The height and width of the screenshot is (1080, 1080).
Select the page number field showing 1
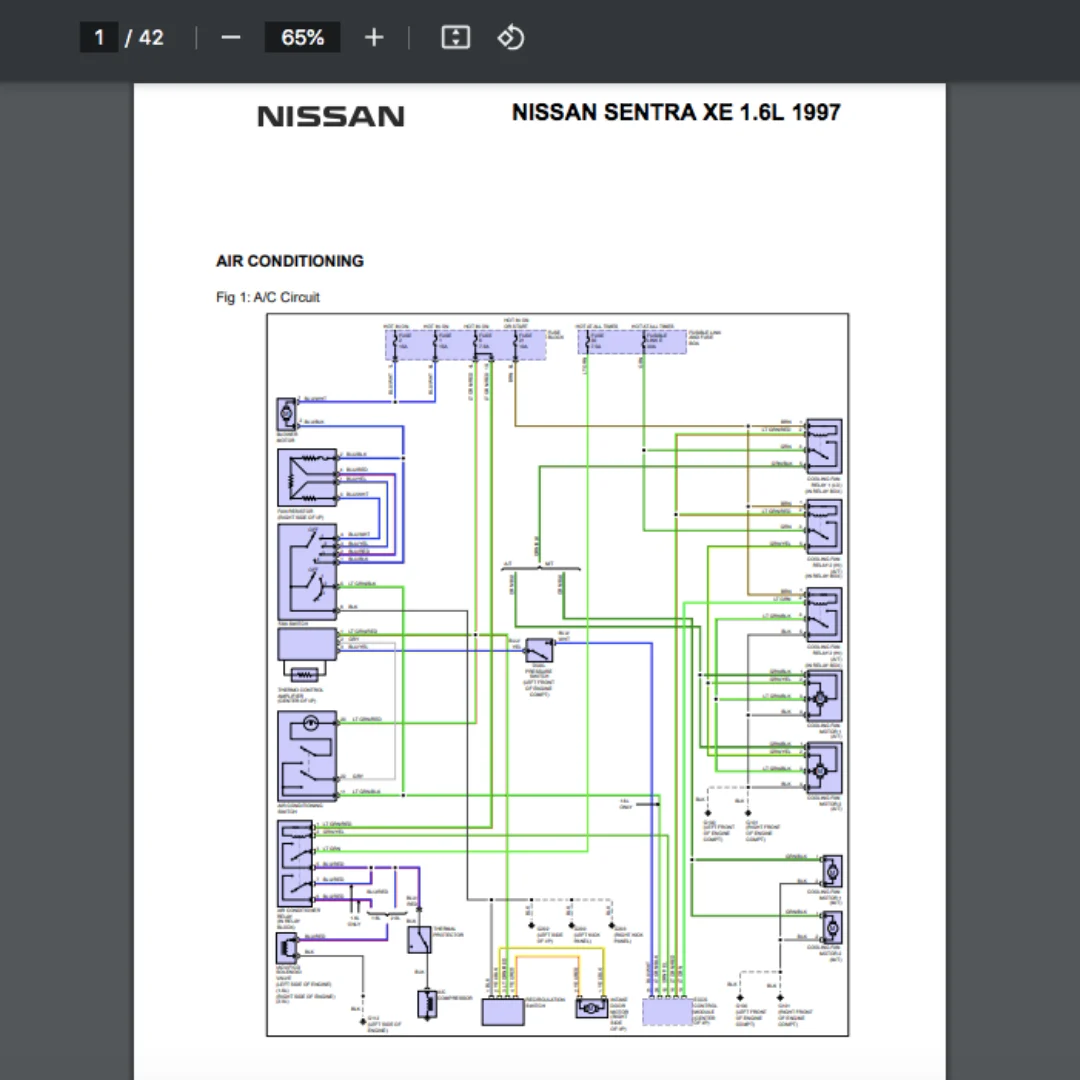click(99, 37)
